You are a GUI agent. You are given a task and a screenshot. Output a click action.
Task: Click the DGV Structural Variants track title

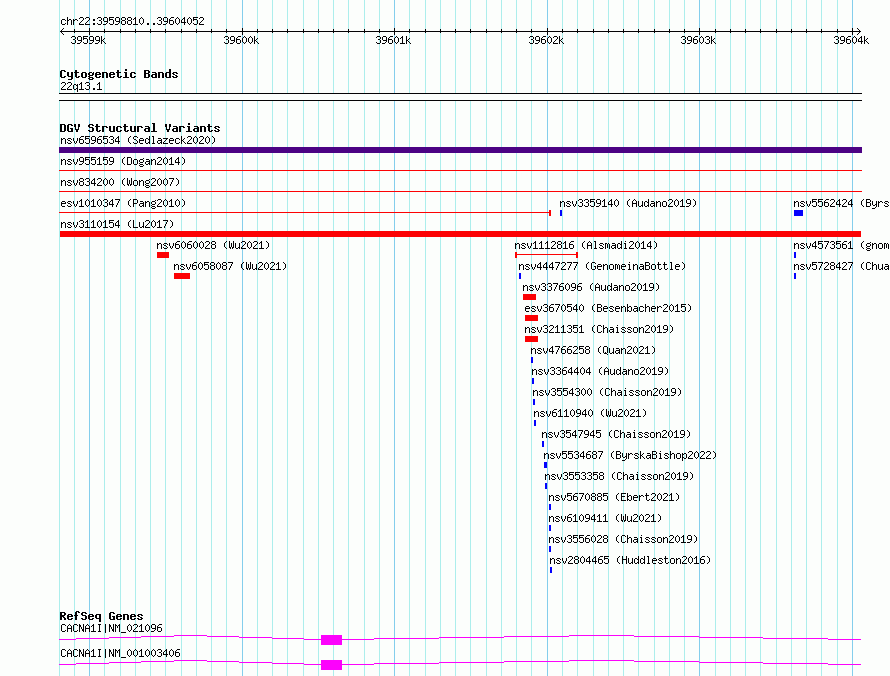pos(140,128)
